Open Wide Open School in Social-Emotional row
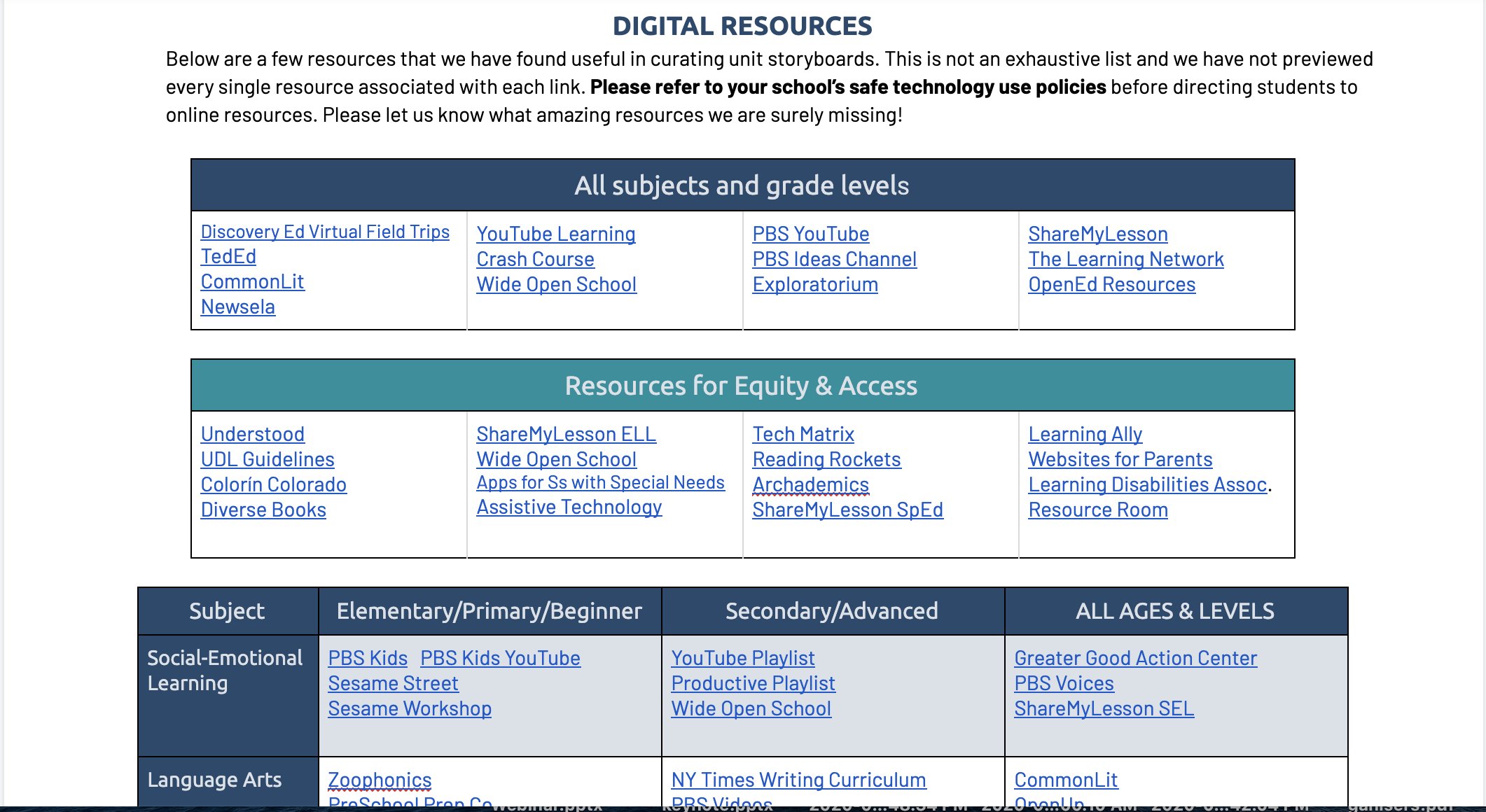Screen dimensions: 1486x812 [x=751, y=708]
